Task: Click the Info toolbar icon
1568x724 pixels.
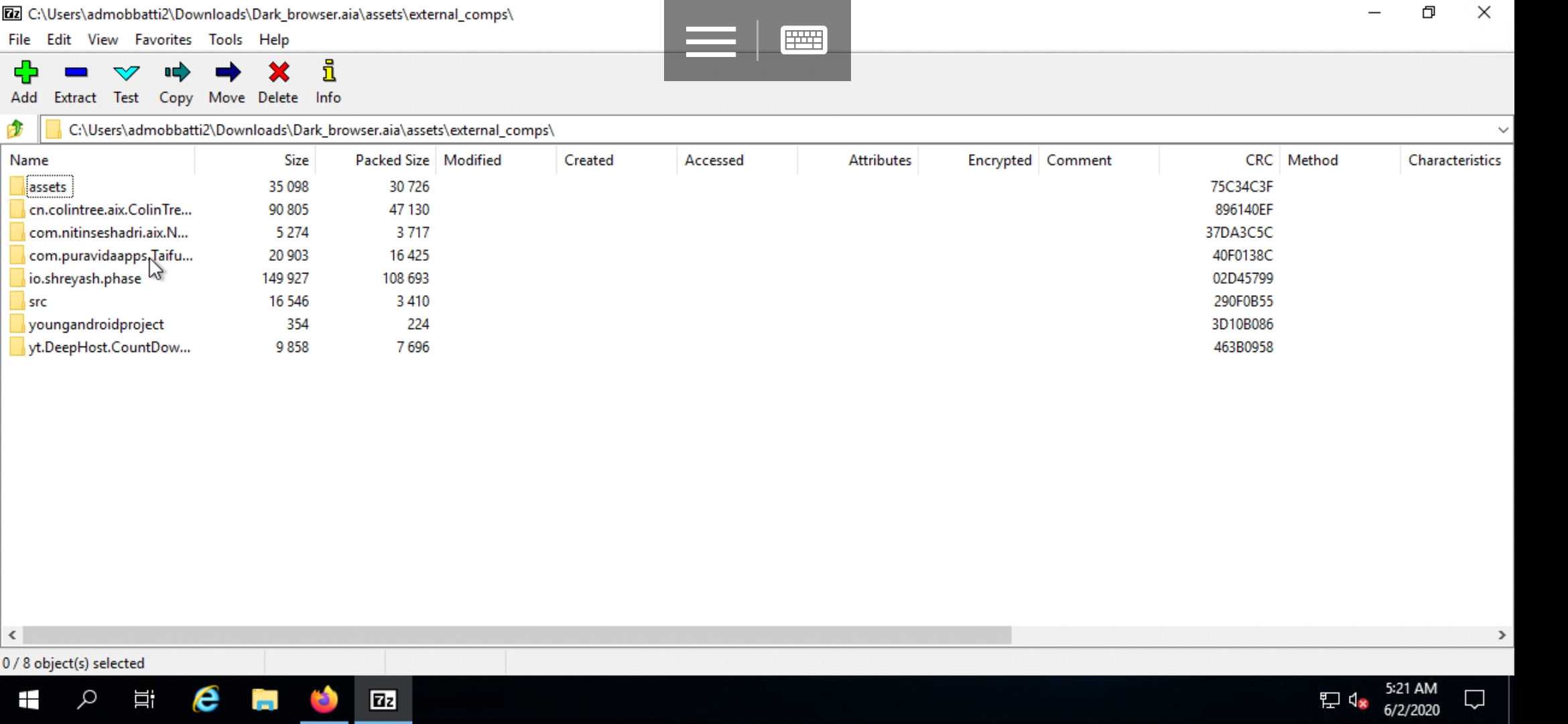Action: point(328,71)
